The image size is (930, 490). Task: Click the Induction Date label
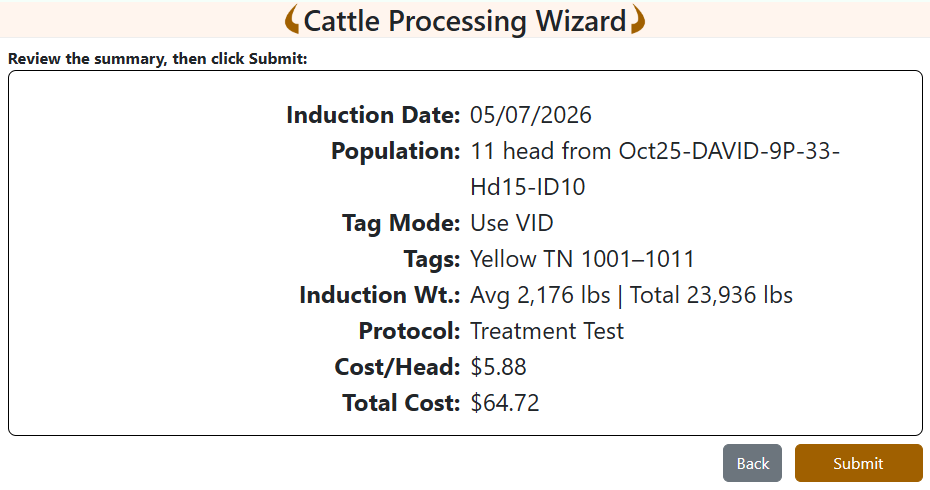point(373,114)
